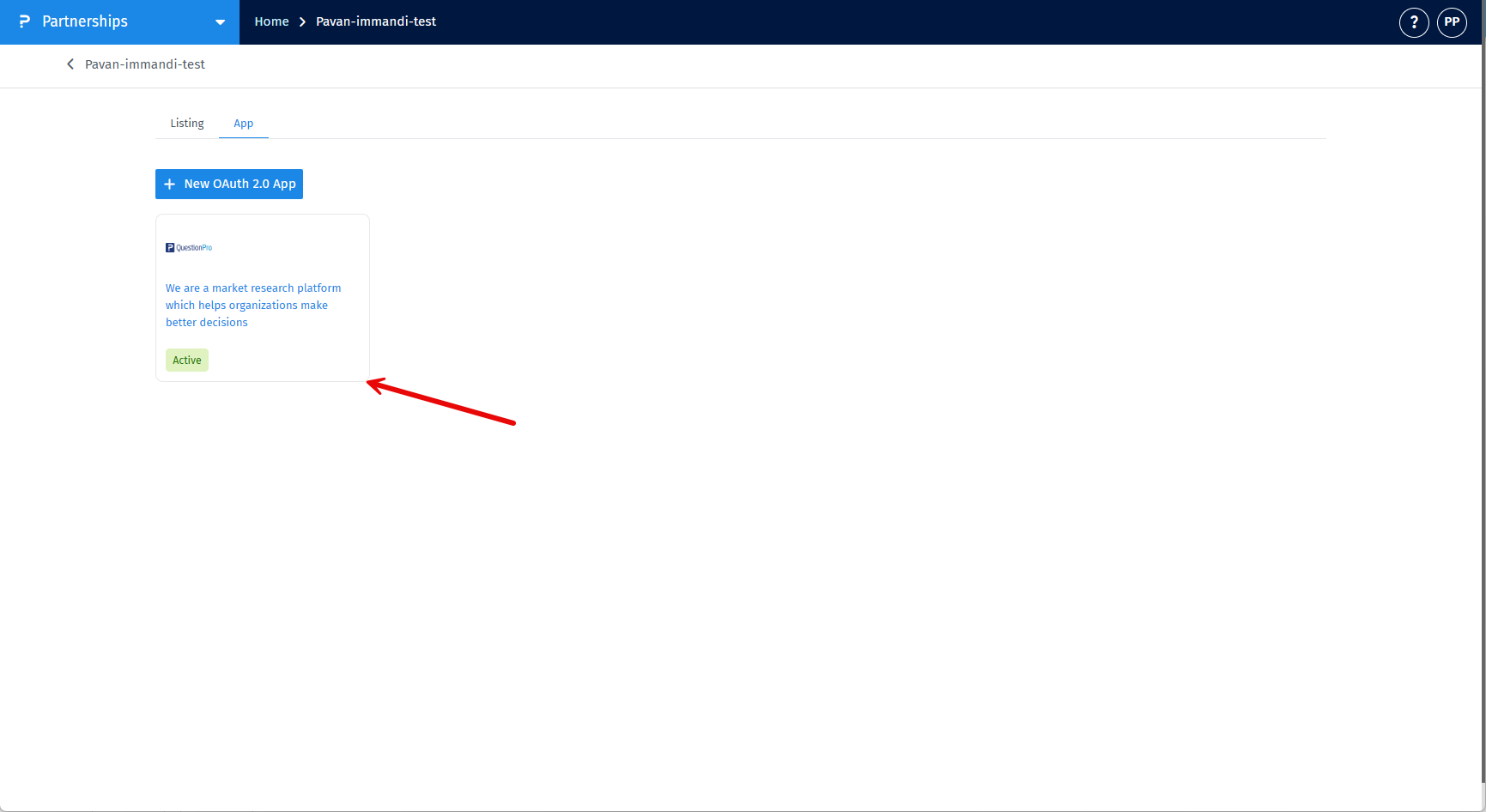The image size is (1486, 812).
Task: Open the PP user profile avatar
Action: tap(1452, 22)
